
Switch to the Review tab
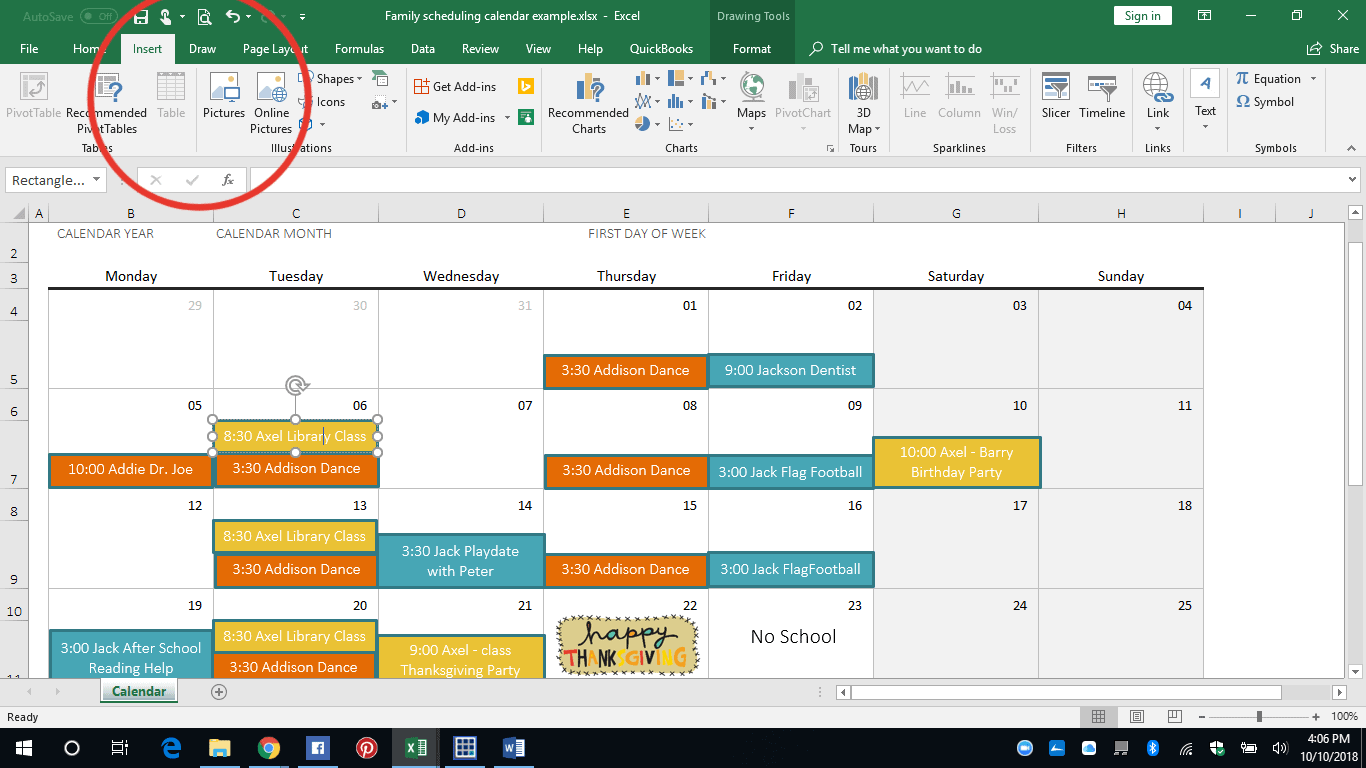(x=480, y=48)
